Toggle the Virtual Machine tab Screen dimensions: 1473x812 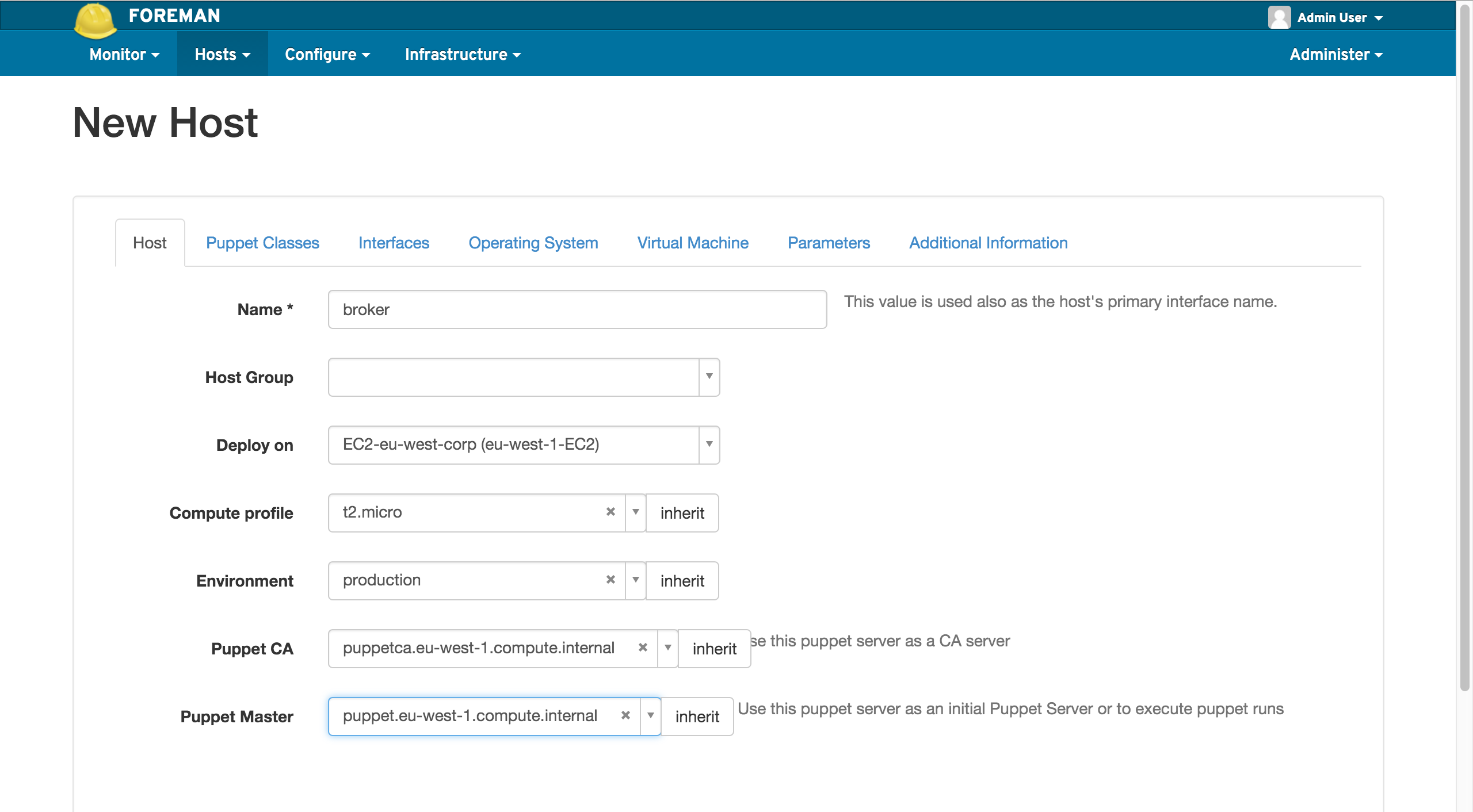point(693,243)
